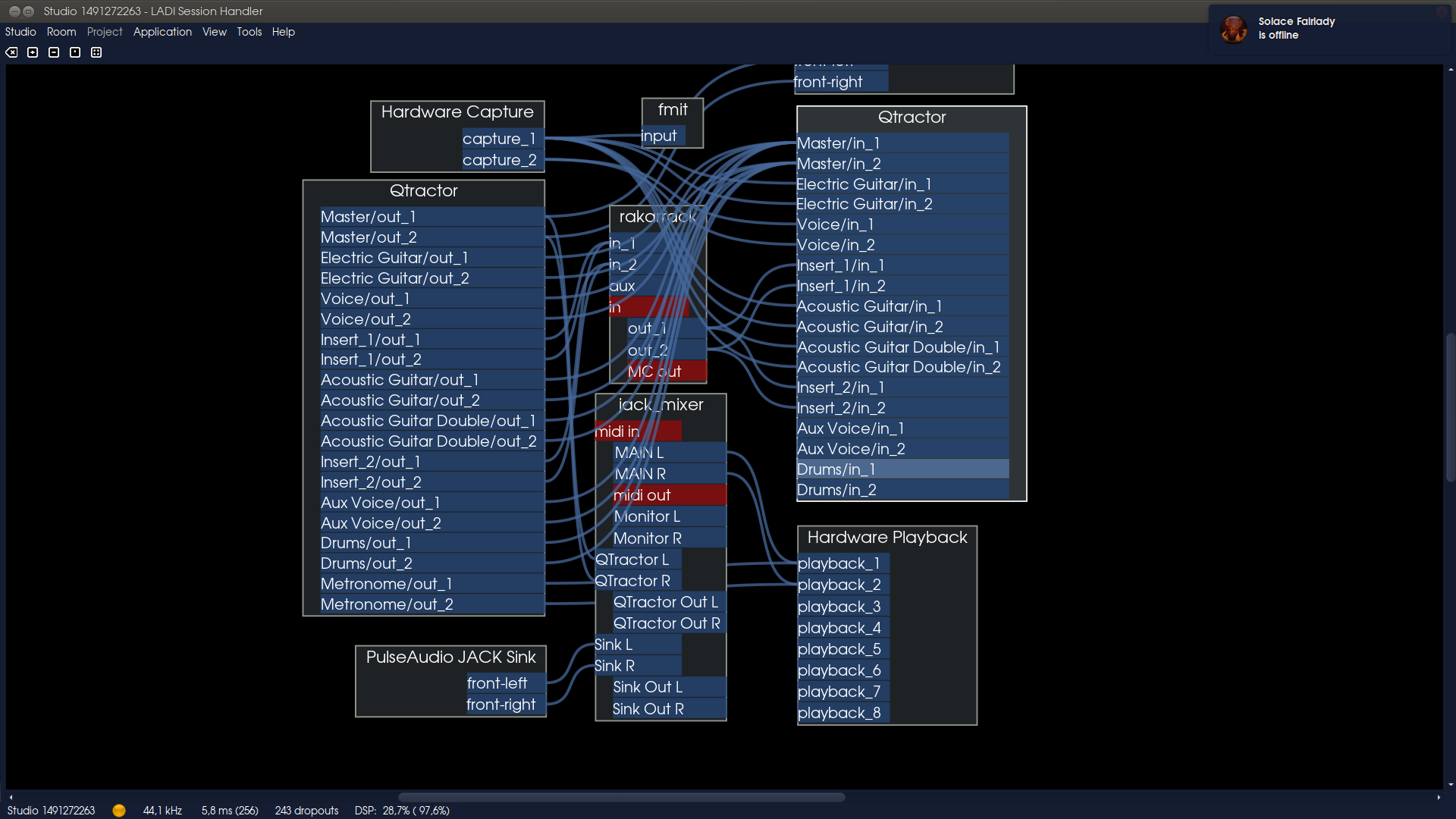Select rakarrack red MIDI in port
This screenshot has width=1456, height=819.
(649, 307)
